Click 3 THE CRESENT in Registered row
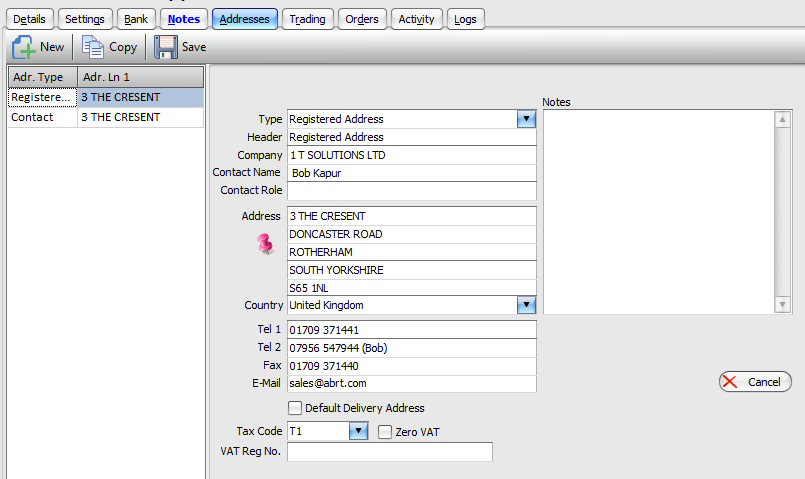This screenshot has height=479, width=805. pyautogui.click(x=121, y=97)
